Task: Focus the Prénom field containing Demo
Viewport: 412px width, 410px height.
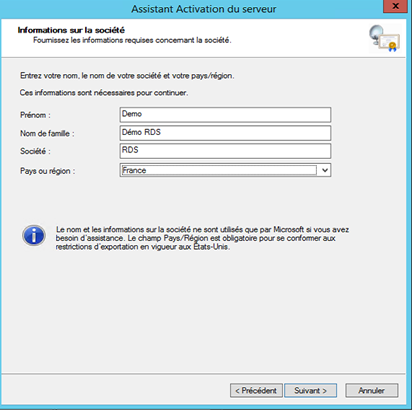Action: (225, 115)
